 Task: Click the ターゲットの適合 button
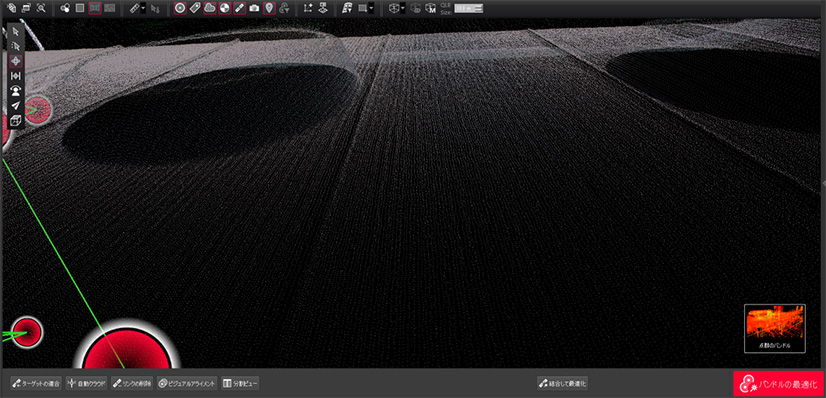(36, 383)
